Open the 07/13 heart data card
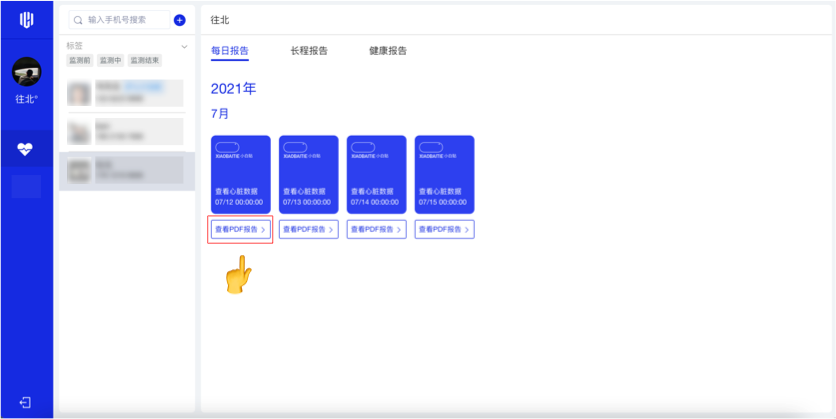The image size is (836, 419). (x=308, y=174)
